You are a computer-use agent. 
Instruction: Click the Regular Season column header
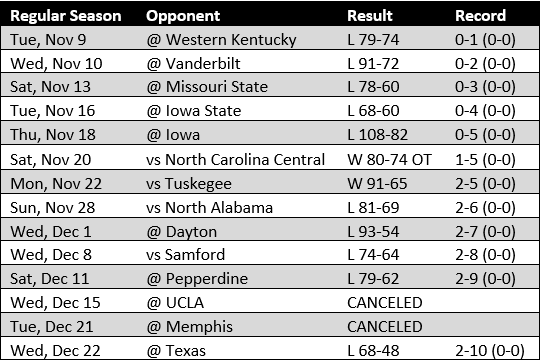(66, 16)
